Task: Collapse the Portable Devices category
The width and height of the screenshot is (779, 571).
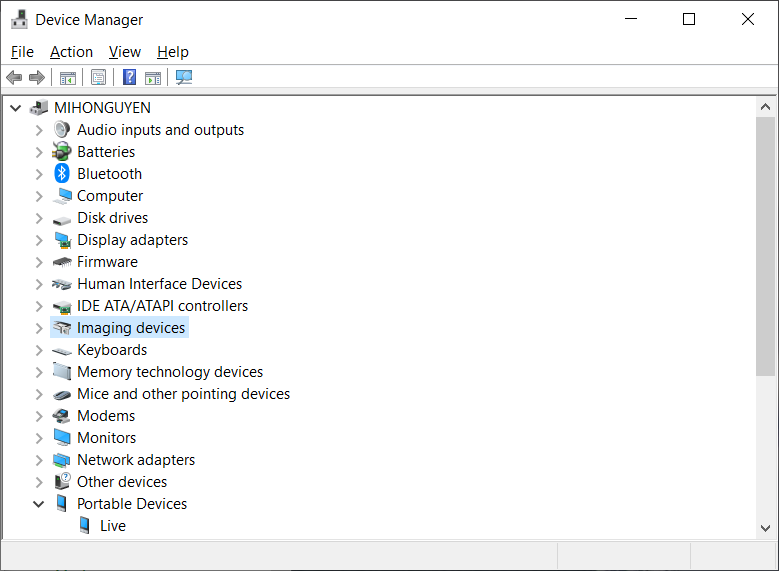Action: click(x=39, y=504)
